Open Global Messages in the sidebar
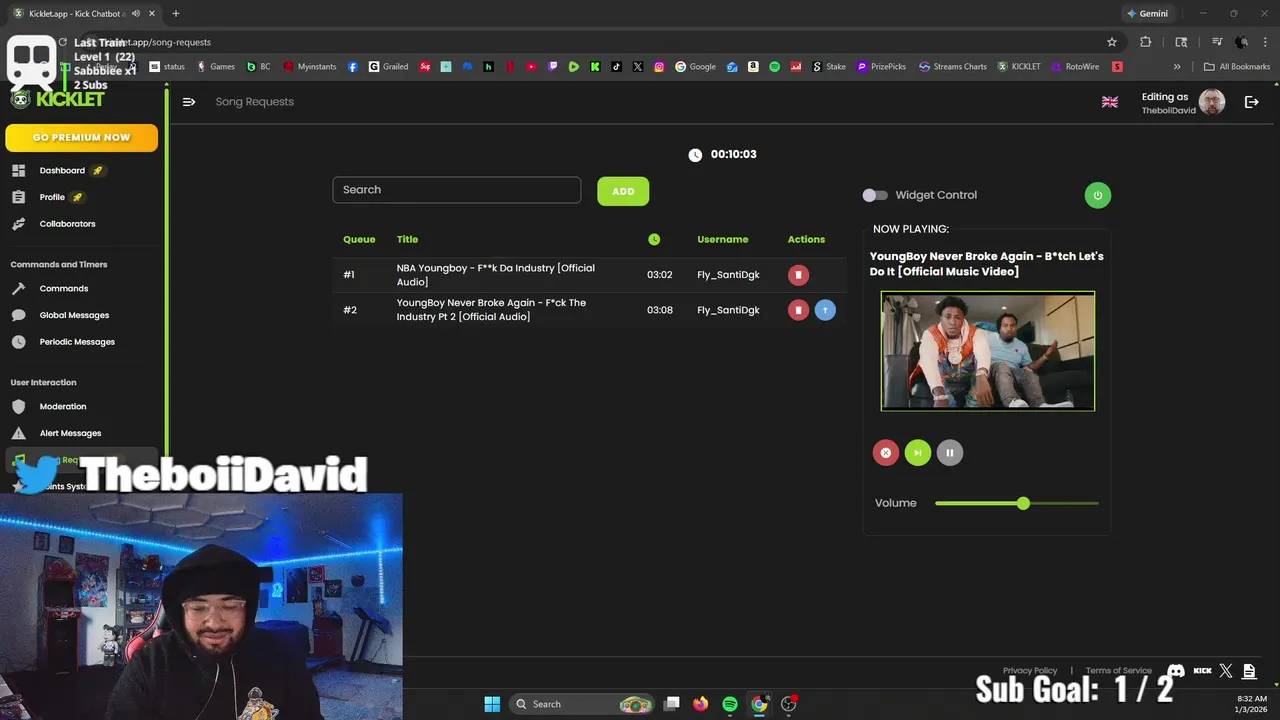The height and width of the screenshot is (720, 1280). pos(74,315)
